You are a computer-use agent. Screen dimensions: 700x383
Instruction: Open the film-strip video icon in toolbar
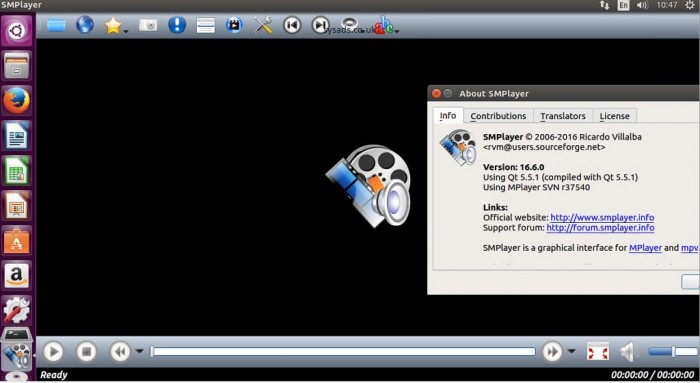[x=234, y=25]
